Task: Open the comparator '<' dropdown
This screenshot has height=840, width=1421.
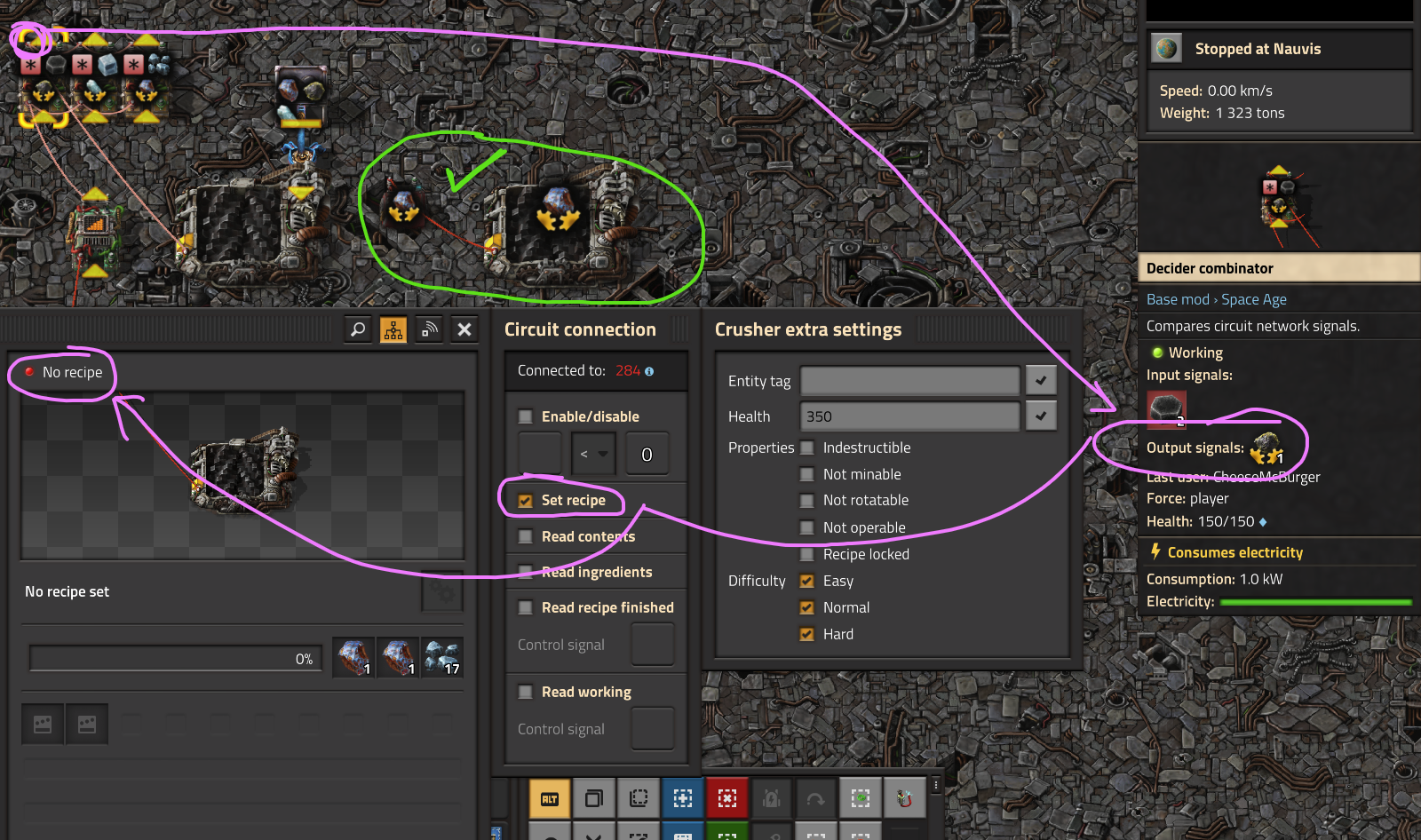Action: [593, 454]
